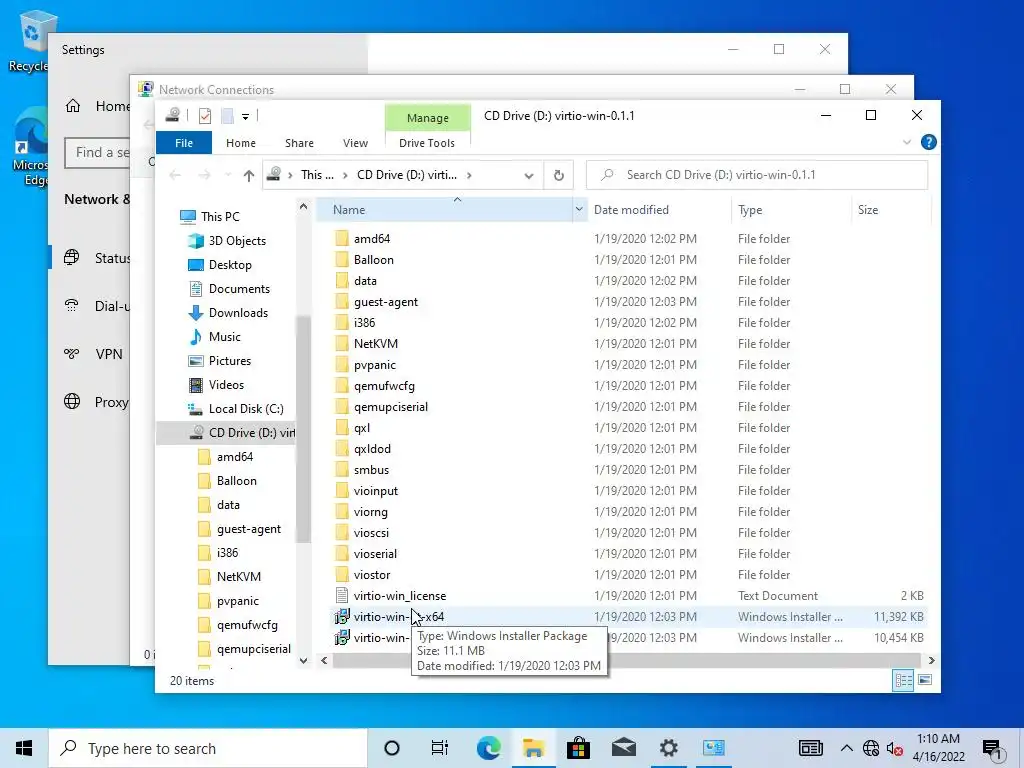1024x768 pixels.
Task: Click the This PC breadcrumb segment
Action: coord(317,175)
